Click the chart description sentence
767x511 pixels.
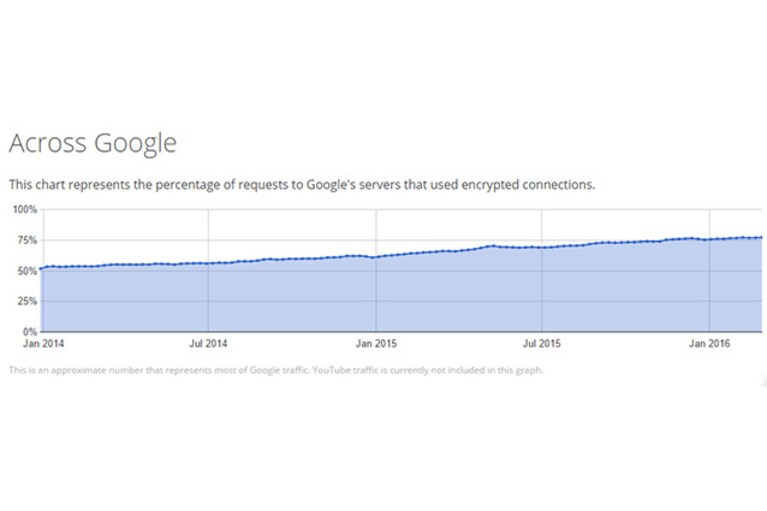coord(302,185)
